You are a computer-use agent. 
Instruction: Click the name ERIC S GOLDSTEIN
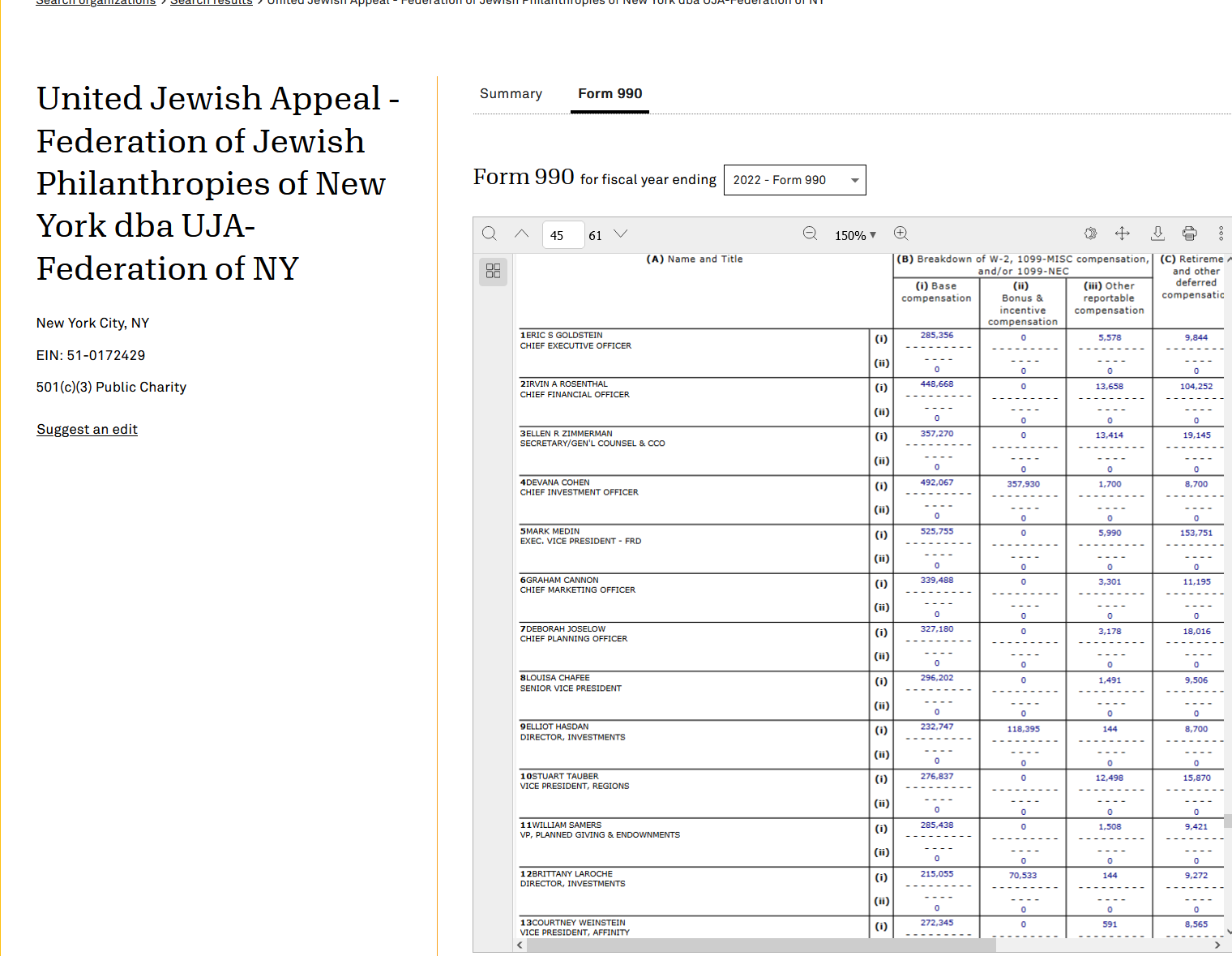coord(564,335)
